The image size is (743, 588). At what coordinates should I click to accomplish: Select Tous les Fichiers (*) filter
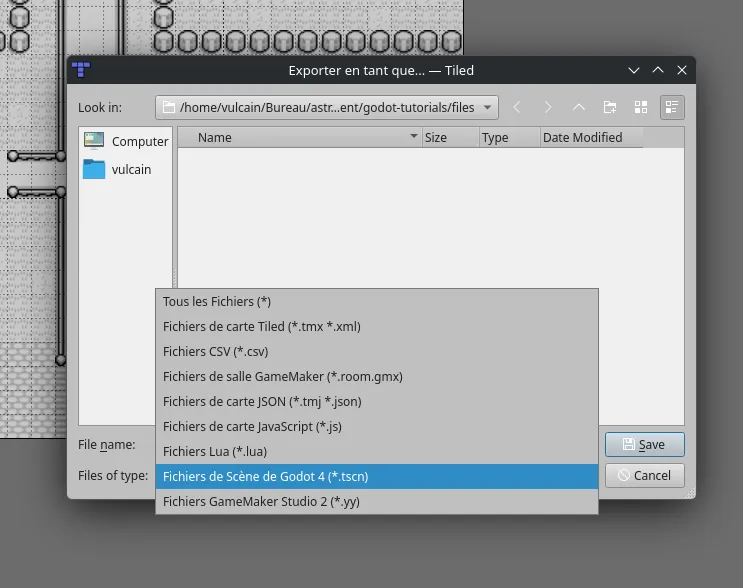pos(377,301)
